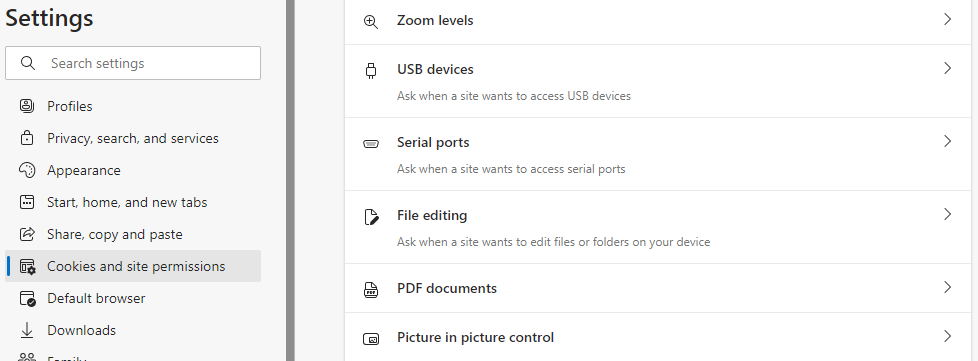Open the Default browser section
The height and width of the screenshot is (361, 978).
tap(133, 298)
